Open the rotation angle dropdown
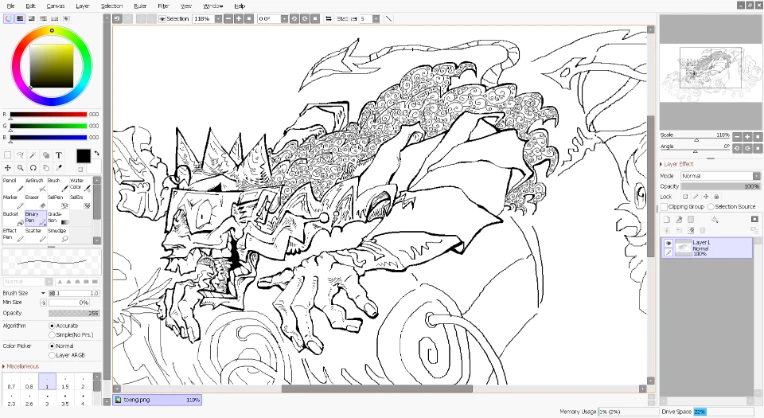Screen dimensions: 764x418 pos(285,19)
